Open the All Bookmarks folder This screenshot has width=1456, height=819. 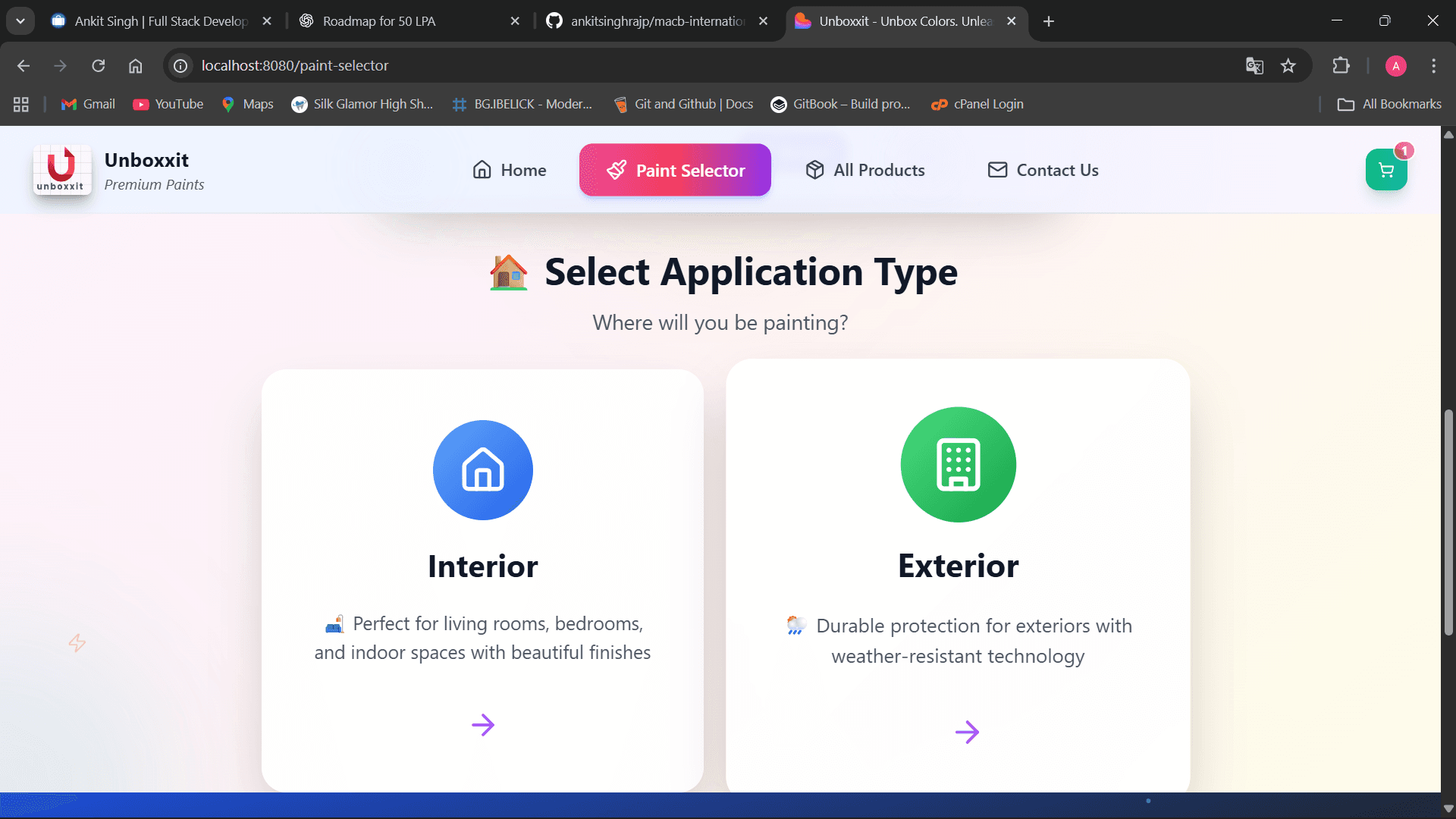click(1389, 104)
